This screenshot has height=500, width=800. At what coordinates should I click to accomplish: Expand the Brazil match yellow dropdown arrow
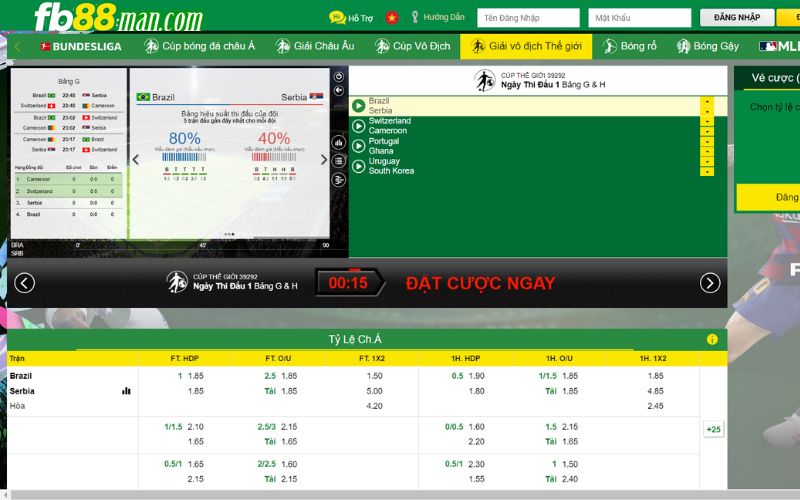click(707, 101)
